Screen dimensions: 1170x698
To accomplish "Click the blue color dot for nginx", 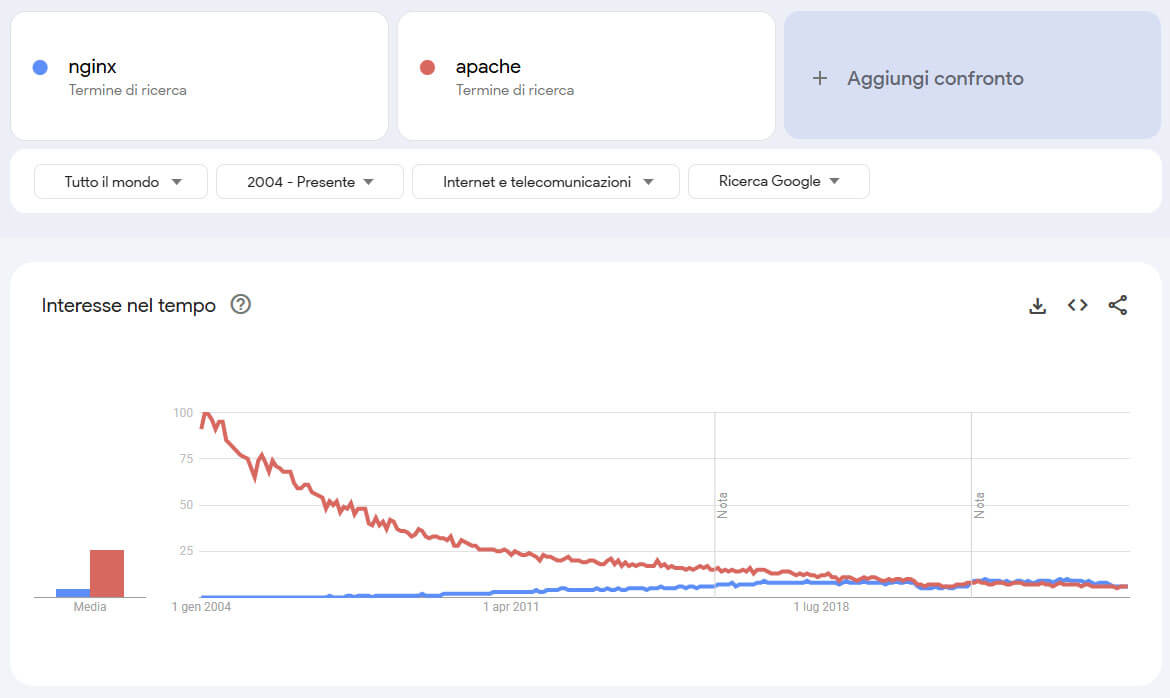I will click(40, 68).
